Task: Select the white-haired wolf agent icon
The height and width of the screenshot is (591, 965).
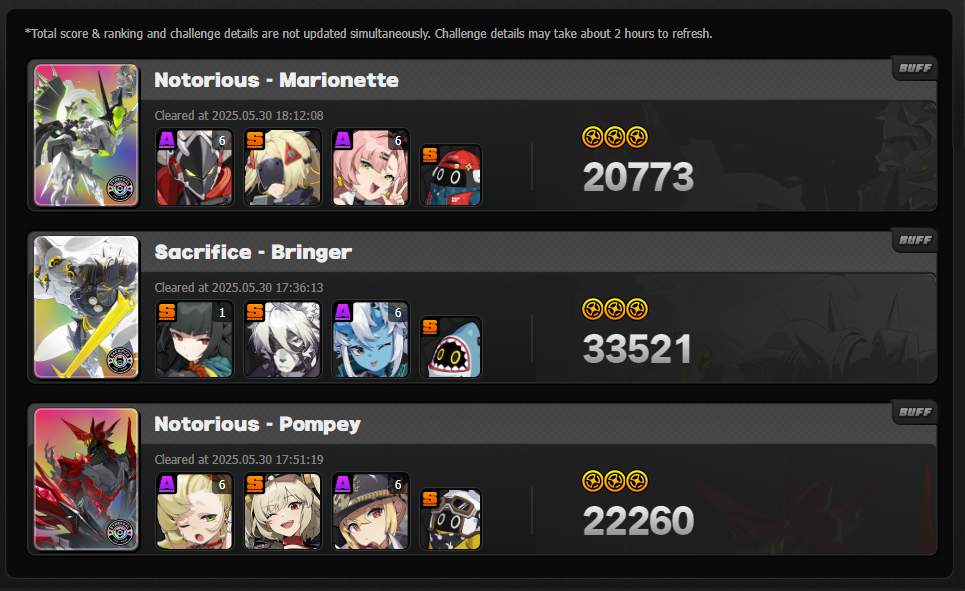Action: point(282,339)
